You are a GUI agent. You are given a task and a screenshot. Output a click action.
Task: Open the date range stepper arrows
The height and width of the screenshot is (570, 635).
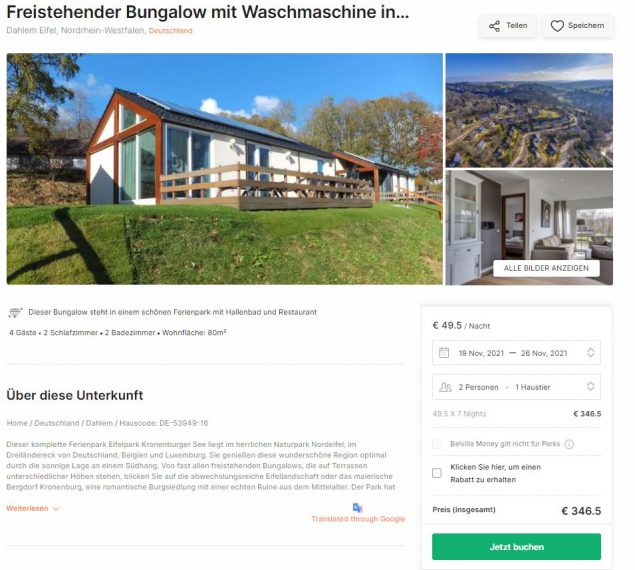590,352
